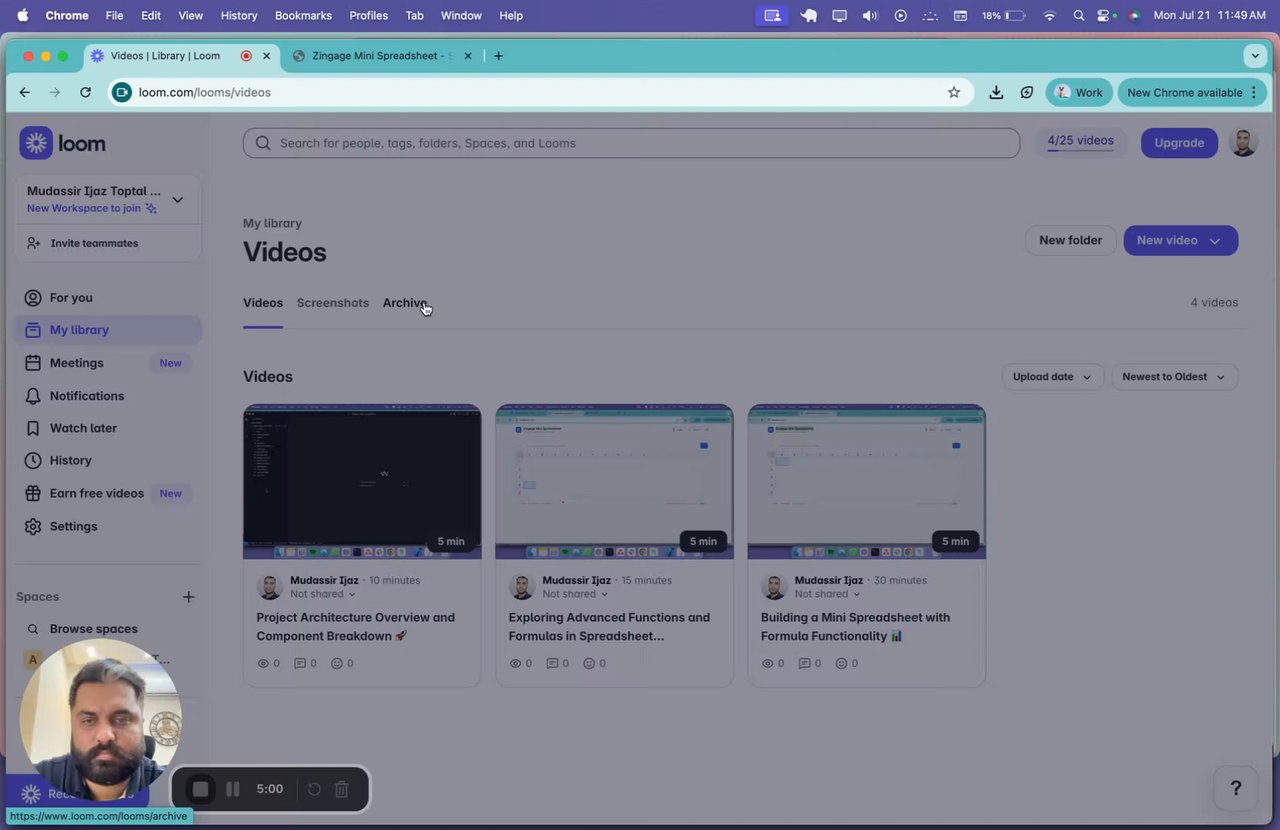Viewport: 1280px width, 830px height.
Task: Open the new browser tab button
Action: [x=499, y=56]
